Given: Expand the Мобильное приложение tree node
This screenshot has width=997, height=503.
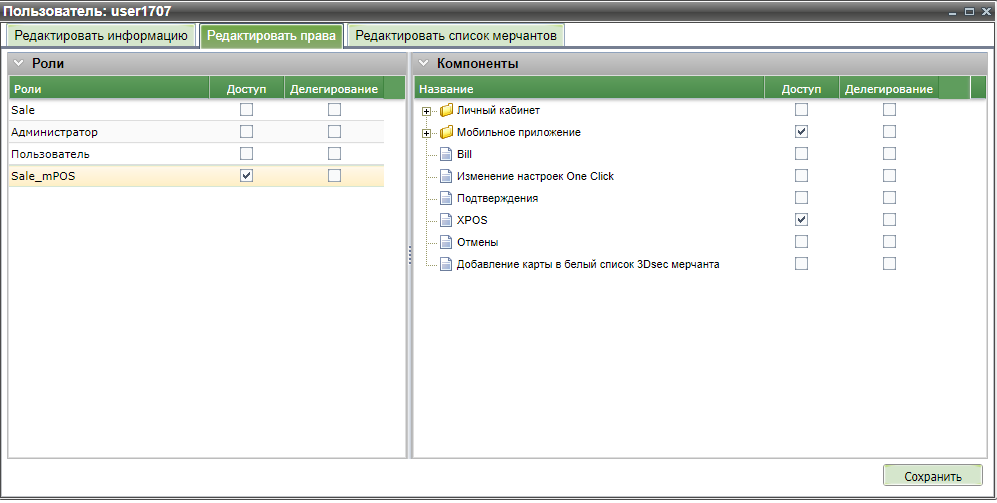Looking at the screenshot, I should (x=427, y=133).
